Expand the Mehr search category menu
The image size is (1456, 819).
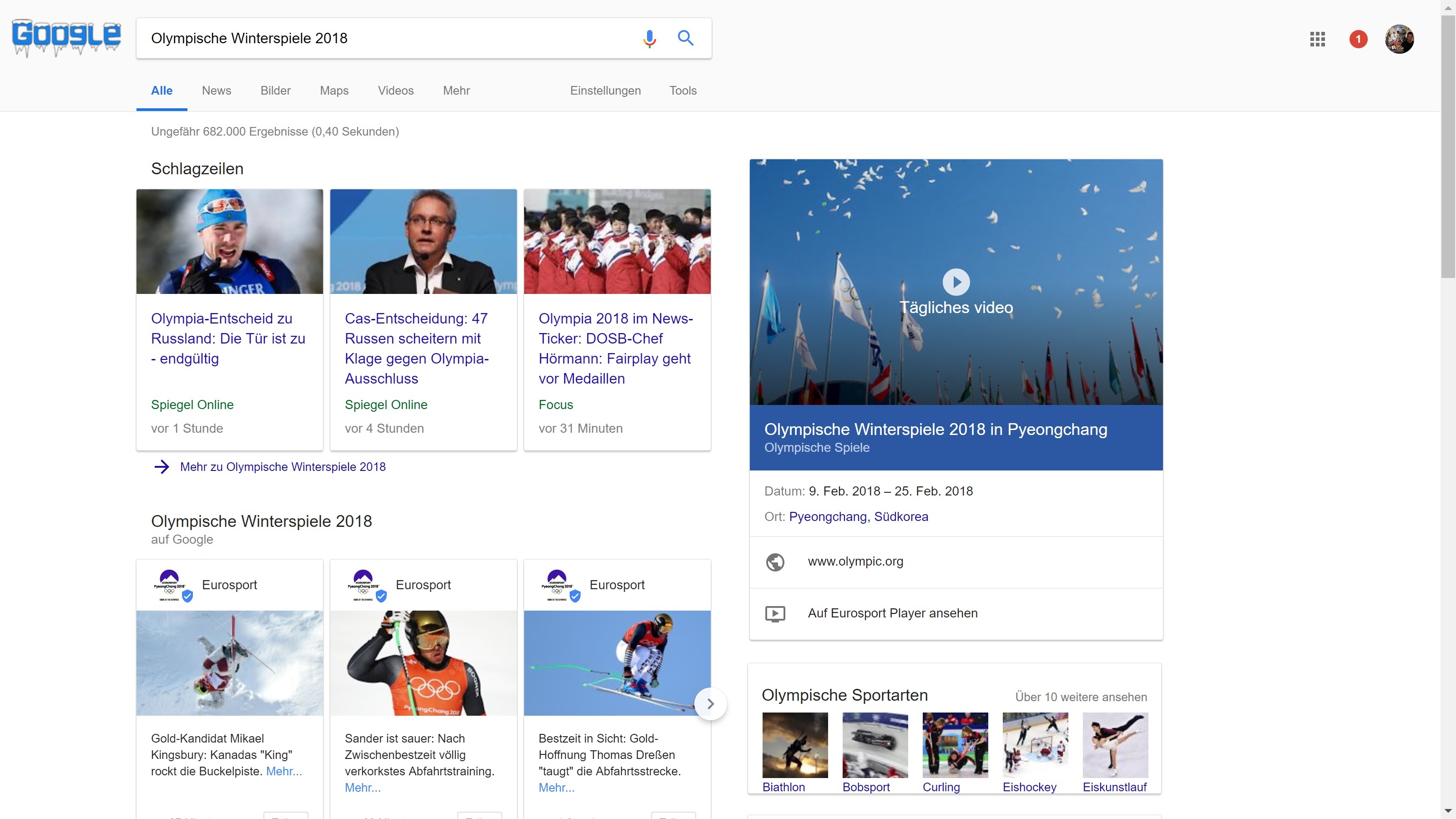click(x=456, y=91)
